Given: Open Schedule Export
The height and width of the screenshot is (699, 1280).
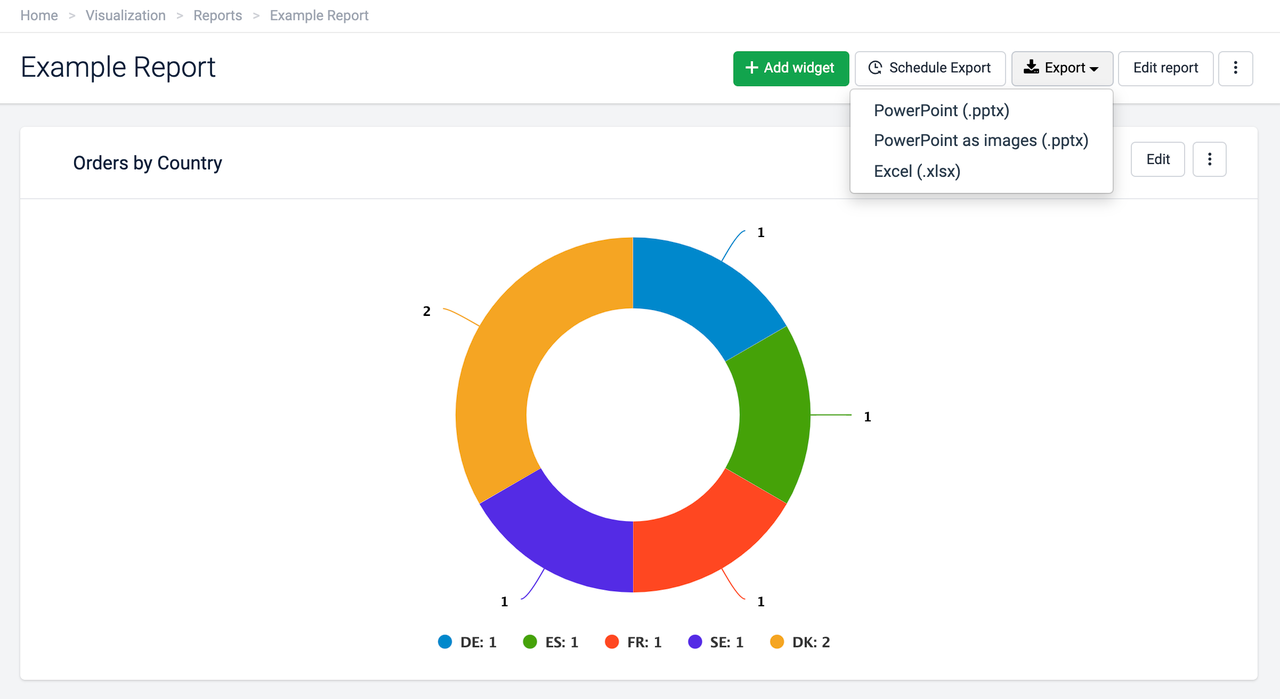Looking at the screenshot, I should pyautogui.click(x=929, y=68).
